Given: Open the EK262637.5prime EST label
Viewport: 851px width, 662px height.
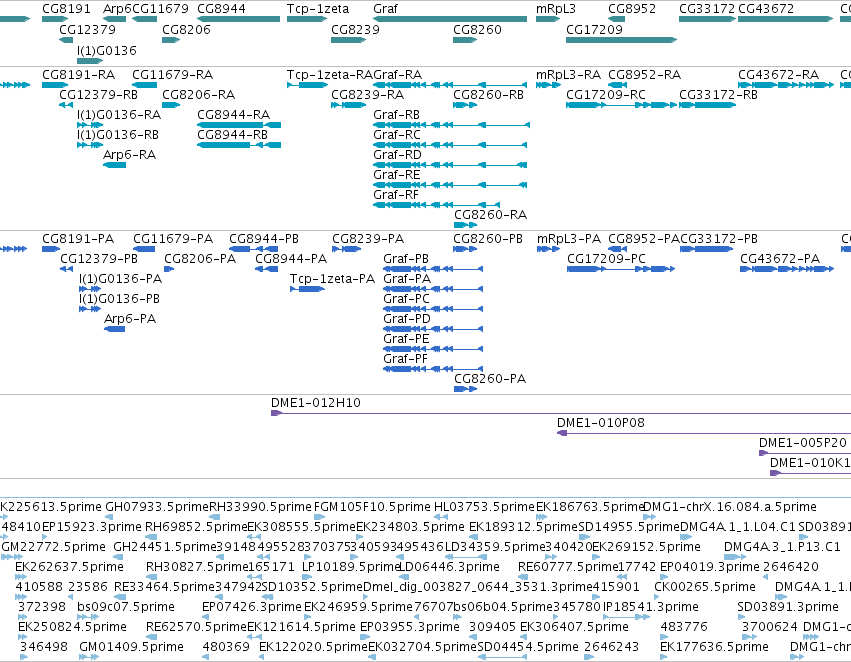Looking at the screenshot, I should tap(69, 567).
